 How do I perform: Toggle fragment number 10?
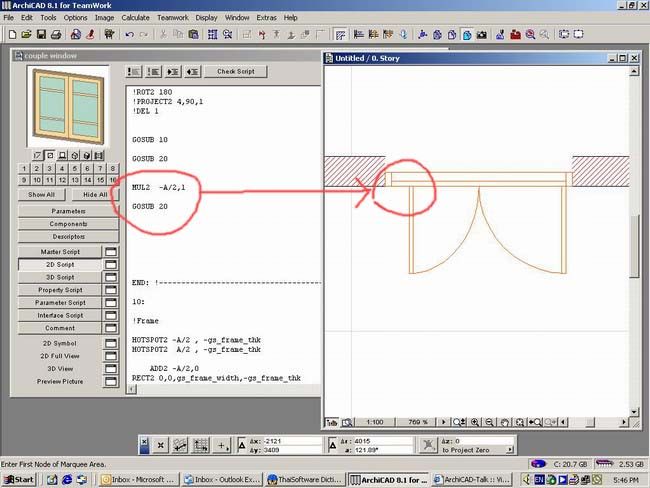37,180
